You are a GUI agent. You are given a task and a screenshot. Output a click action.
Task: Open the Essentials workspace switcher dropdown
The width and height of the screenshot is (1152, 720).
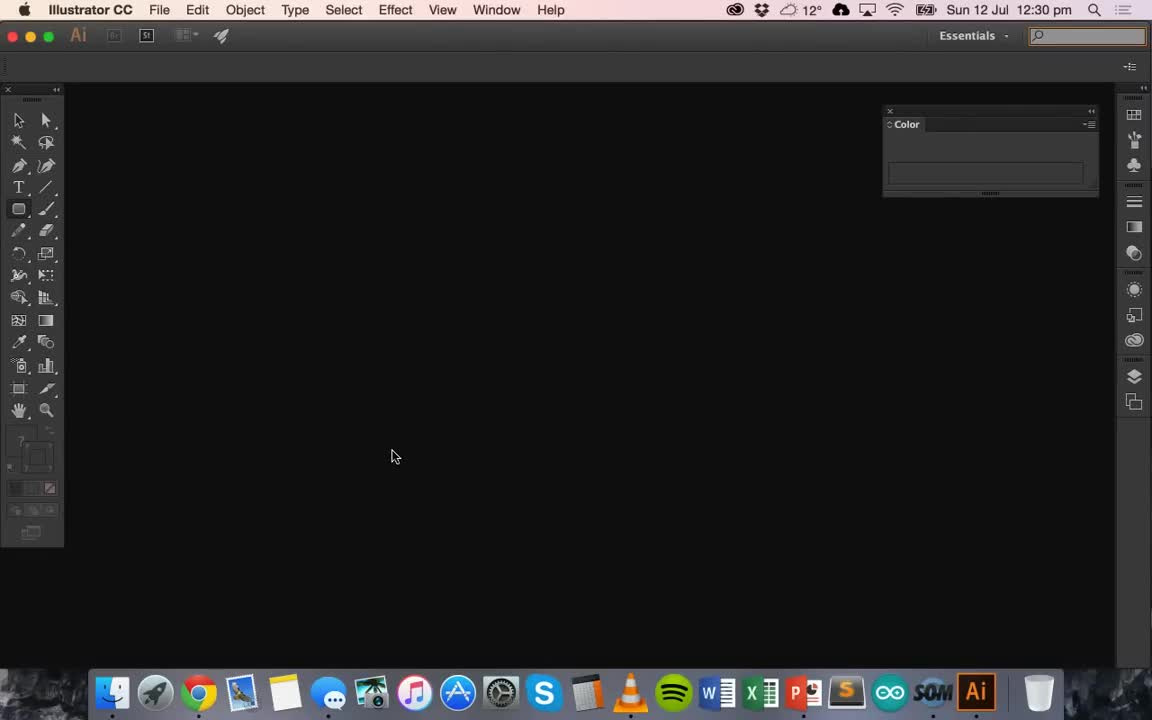[974, 35]
